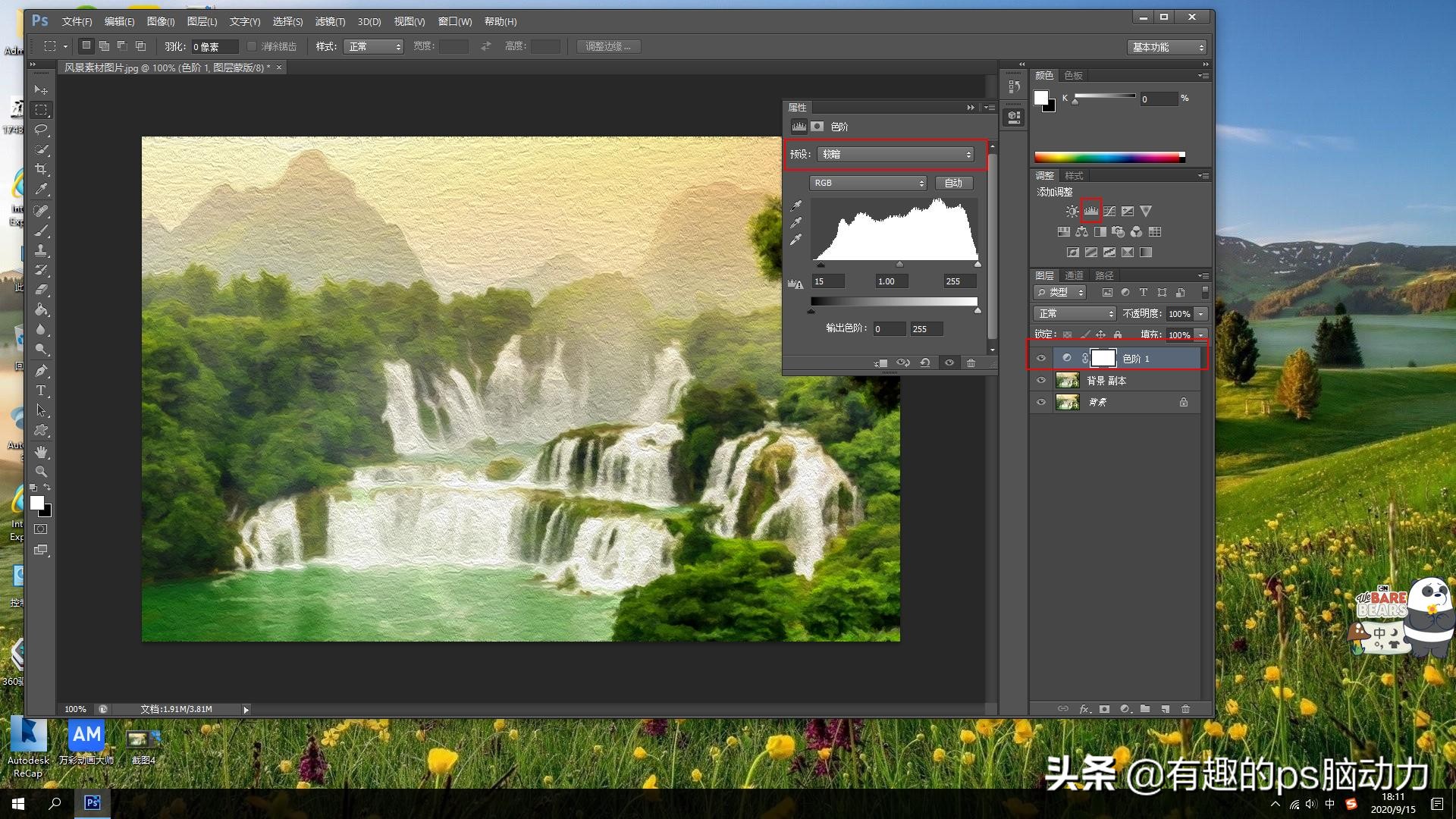Open the layer blend mode 正常 dropdown
The image size is (1456, 819).
pyautogui.click(x=1075, y=313)
